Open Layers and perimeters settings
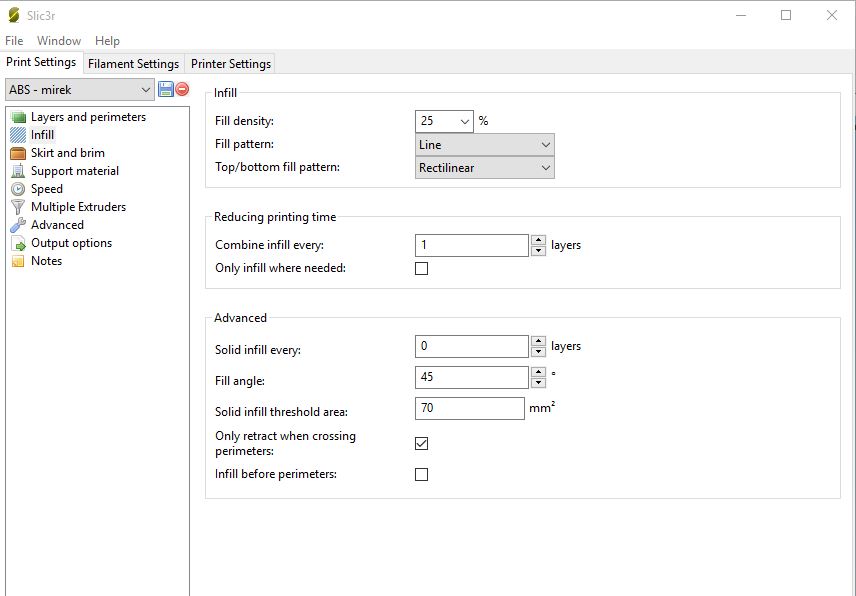The width and height of the screenshot is (856, 596). click(x=88, y=117)
